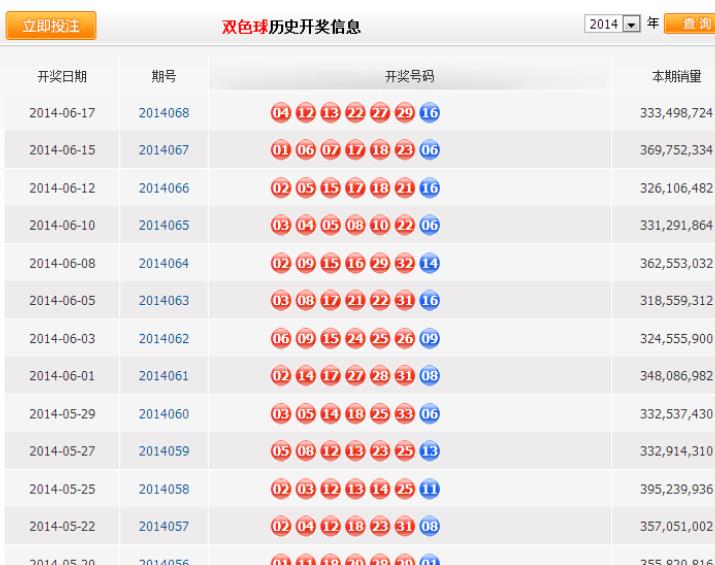Viewport: 715px width, 565px height.
Task: Open draw period link 2014068
Action: tap(164, 112)
